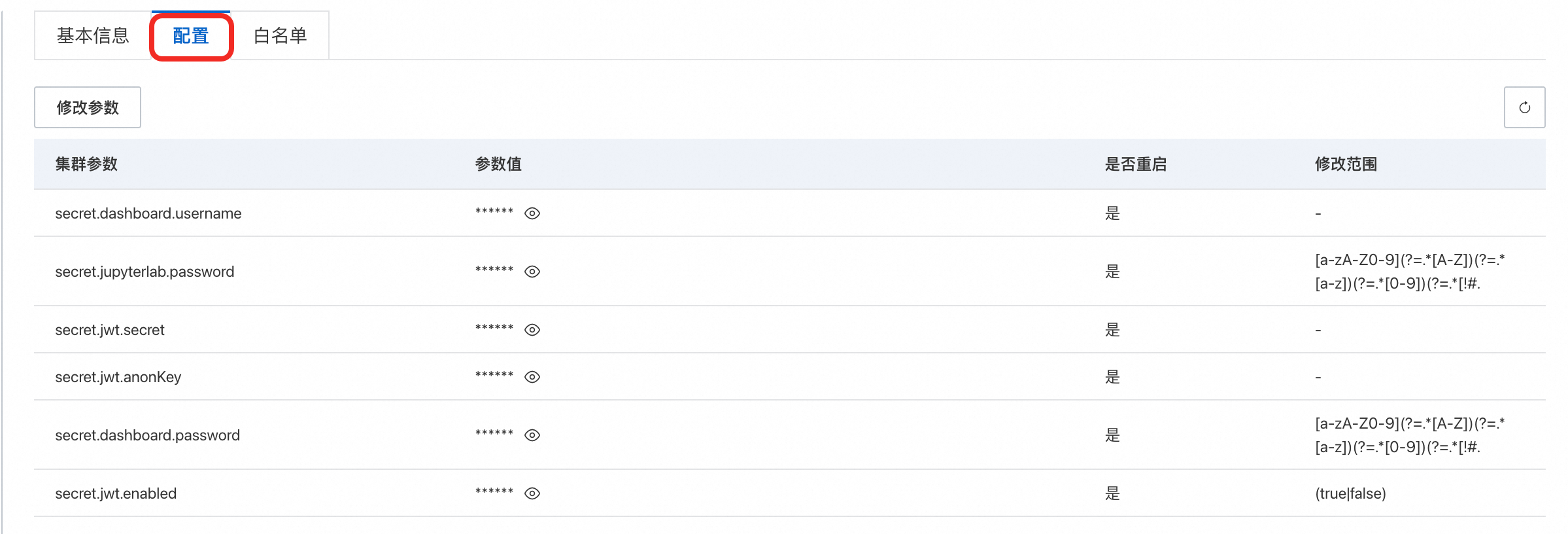Switch to the 基本信息 tab
Viewport: 1568px width, 534px height.
point(93,35)
